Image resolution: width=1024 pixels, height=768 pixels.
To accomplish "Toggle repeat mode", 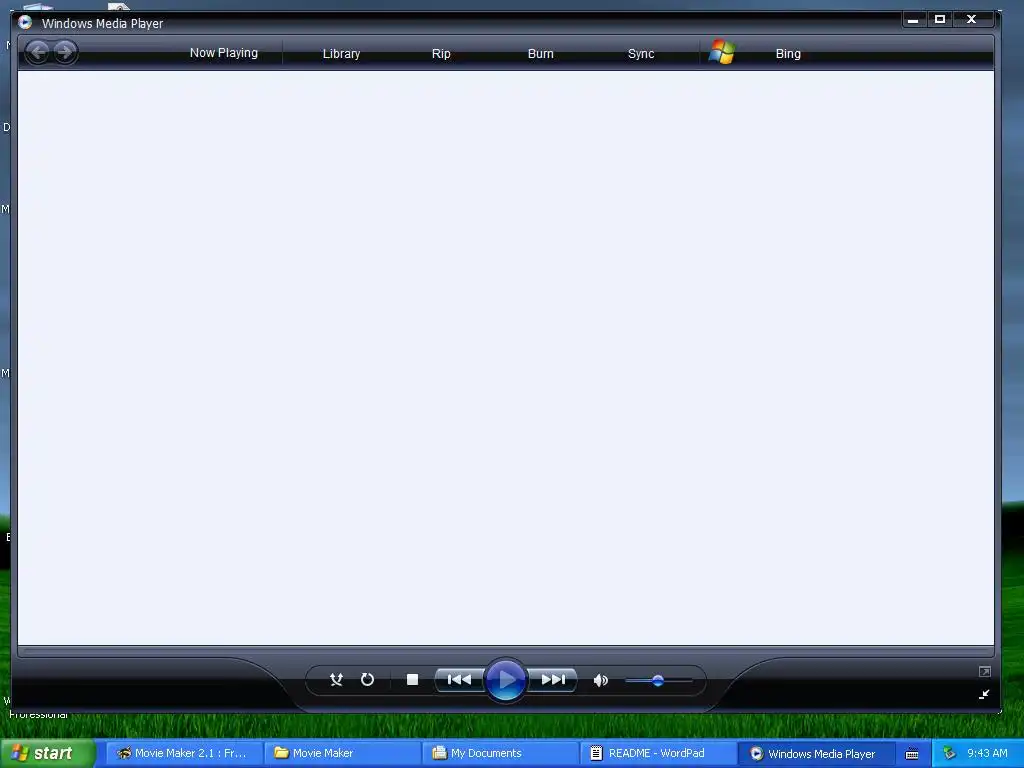I will pos(367,680).
